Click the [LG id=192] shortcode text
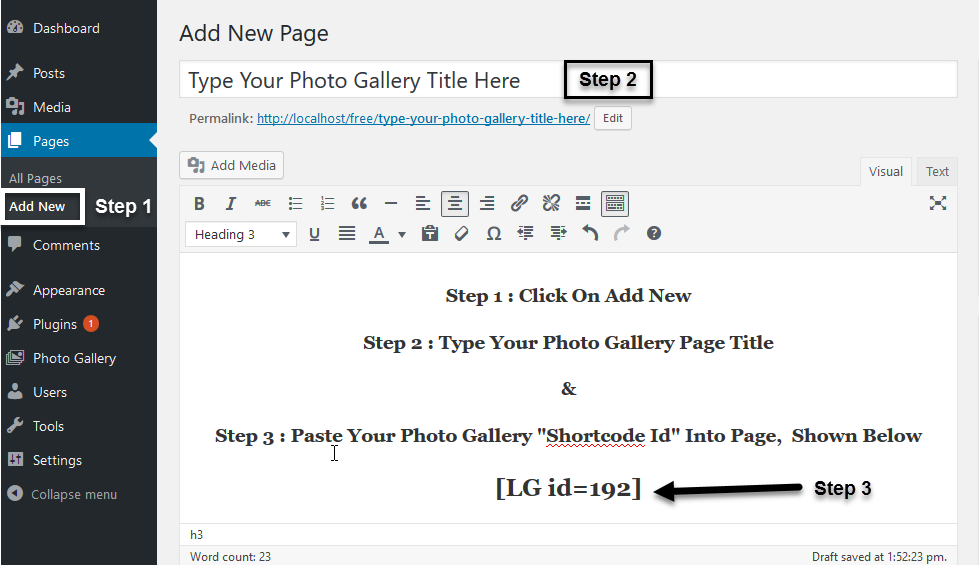The width and height of the screenshot is (979, 565). coord(568,488)
